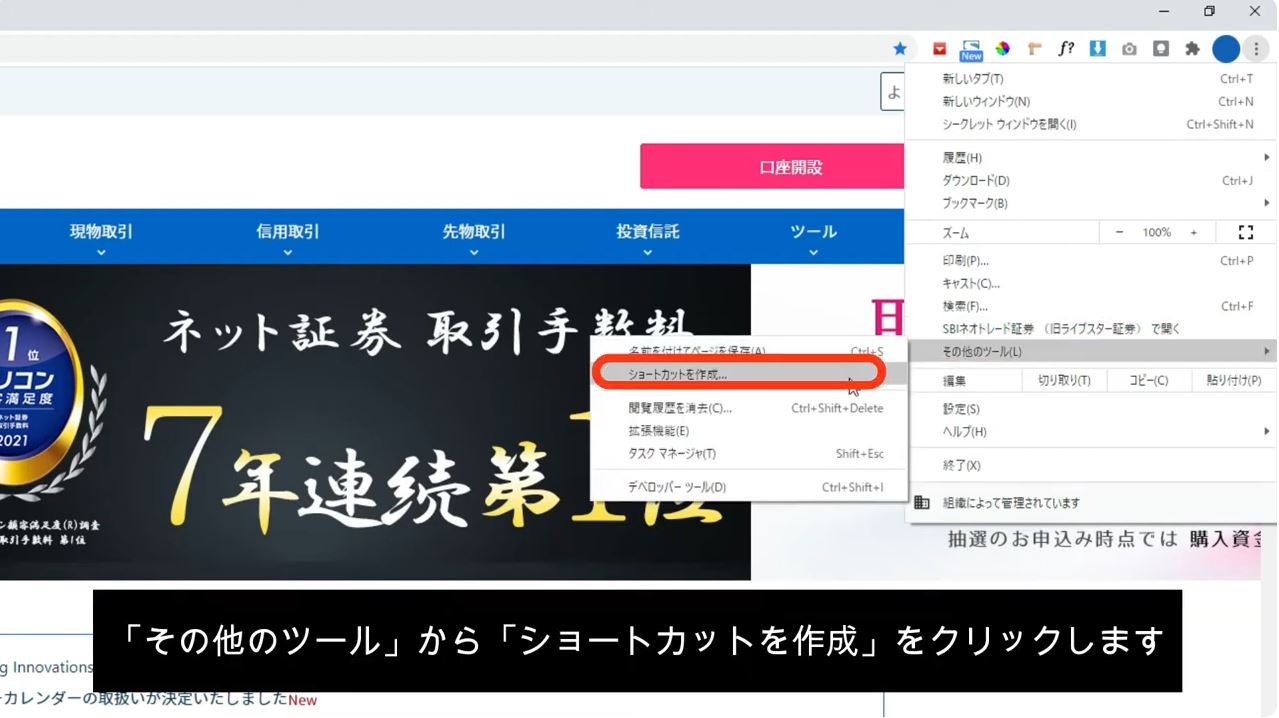Click the blue profile avatar circle

pos(1226,48)
